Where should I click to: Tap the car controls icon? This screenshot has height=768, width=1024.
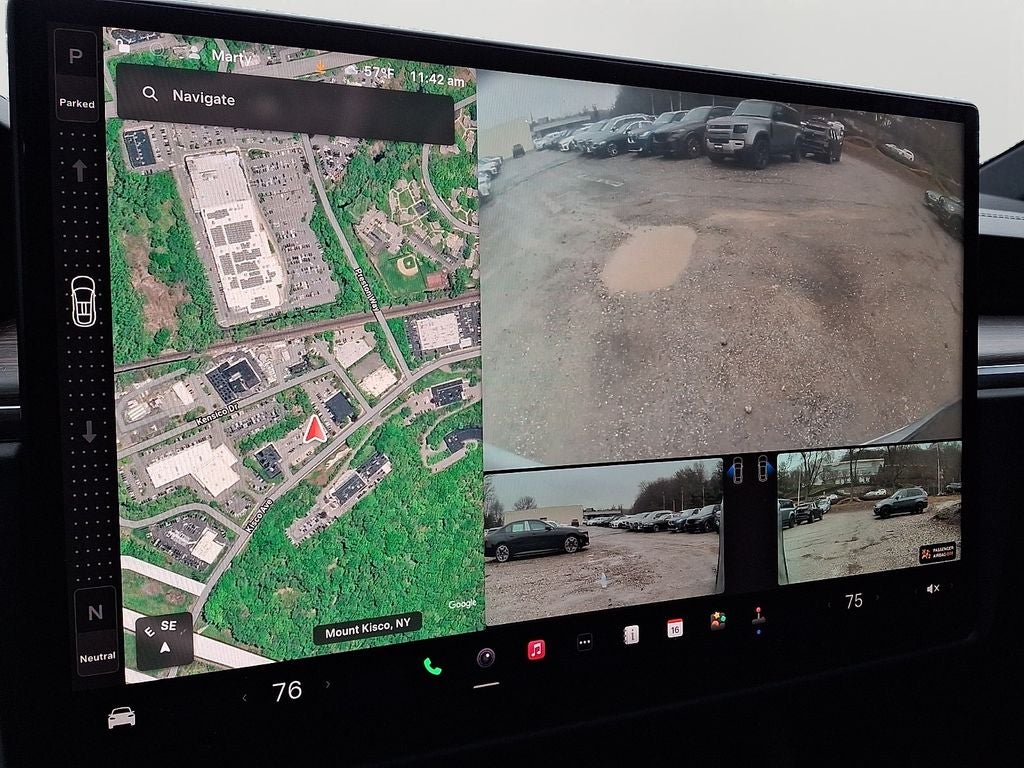pos(121,717)
